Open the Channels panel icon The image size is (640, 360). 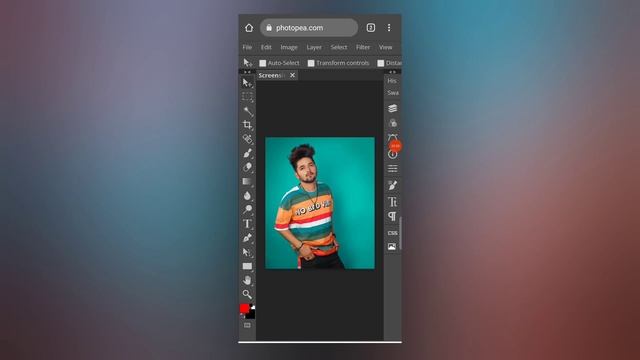(x=392, y=123)
